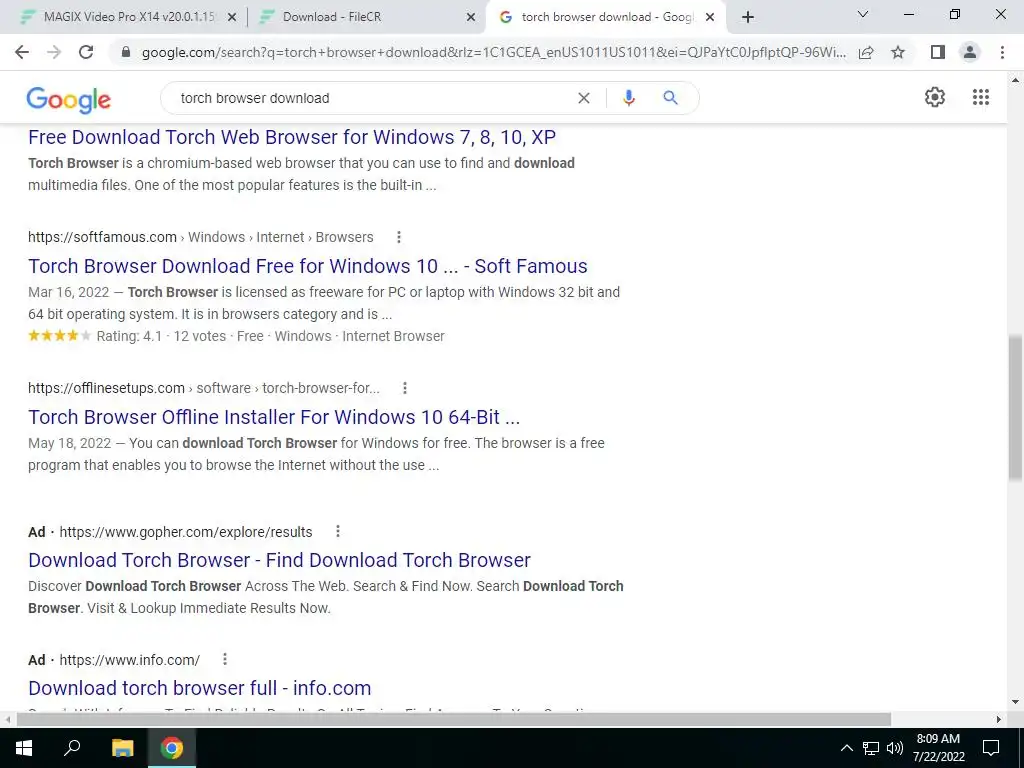
Task: Click the scroll-up arrow of the page scrollbar
Action: pos(1015,80)
